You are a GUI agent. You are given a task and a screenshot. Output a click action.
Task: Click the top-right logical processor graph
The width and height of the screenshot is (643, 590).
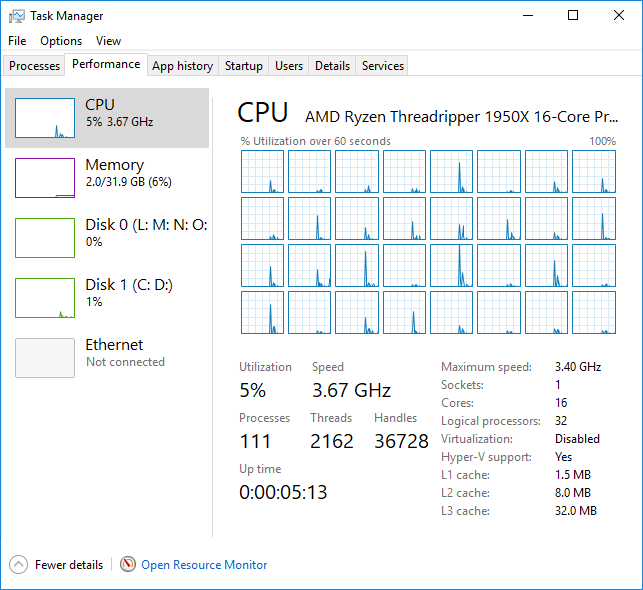[594, 171]
